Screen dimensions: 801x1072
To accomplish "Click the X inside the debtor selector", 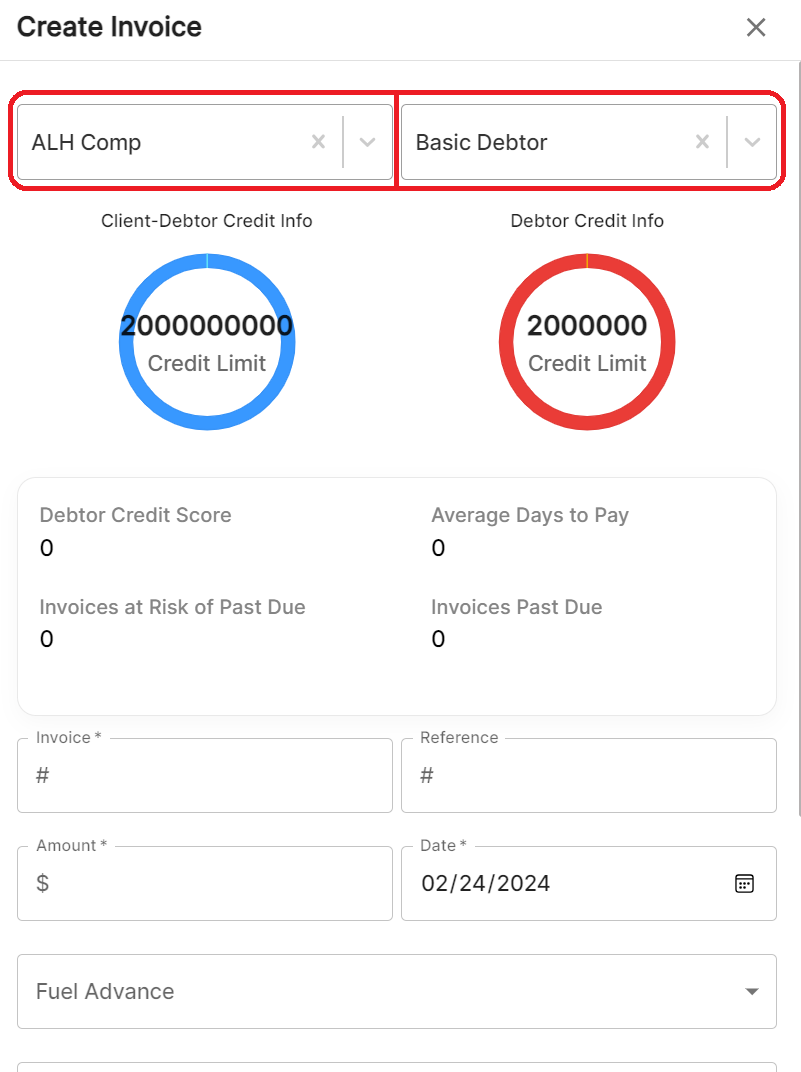I will (702, 142).
